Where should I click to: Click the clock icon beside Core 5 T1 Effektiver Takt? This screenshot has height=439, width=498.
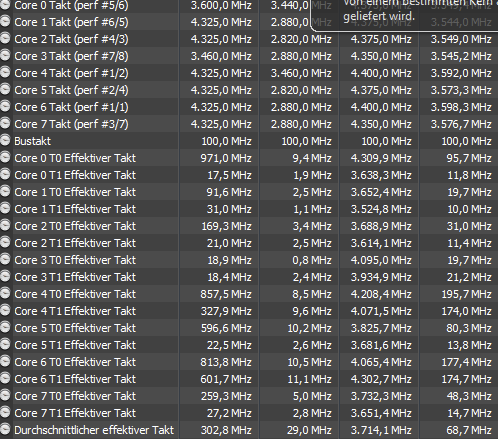5,345
